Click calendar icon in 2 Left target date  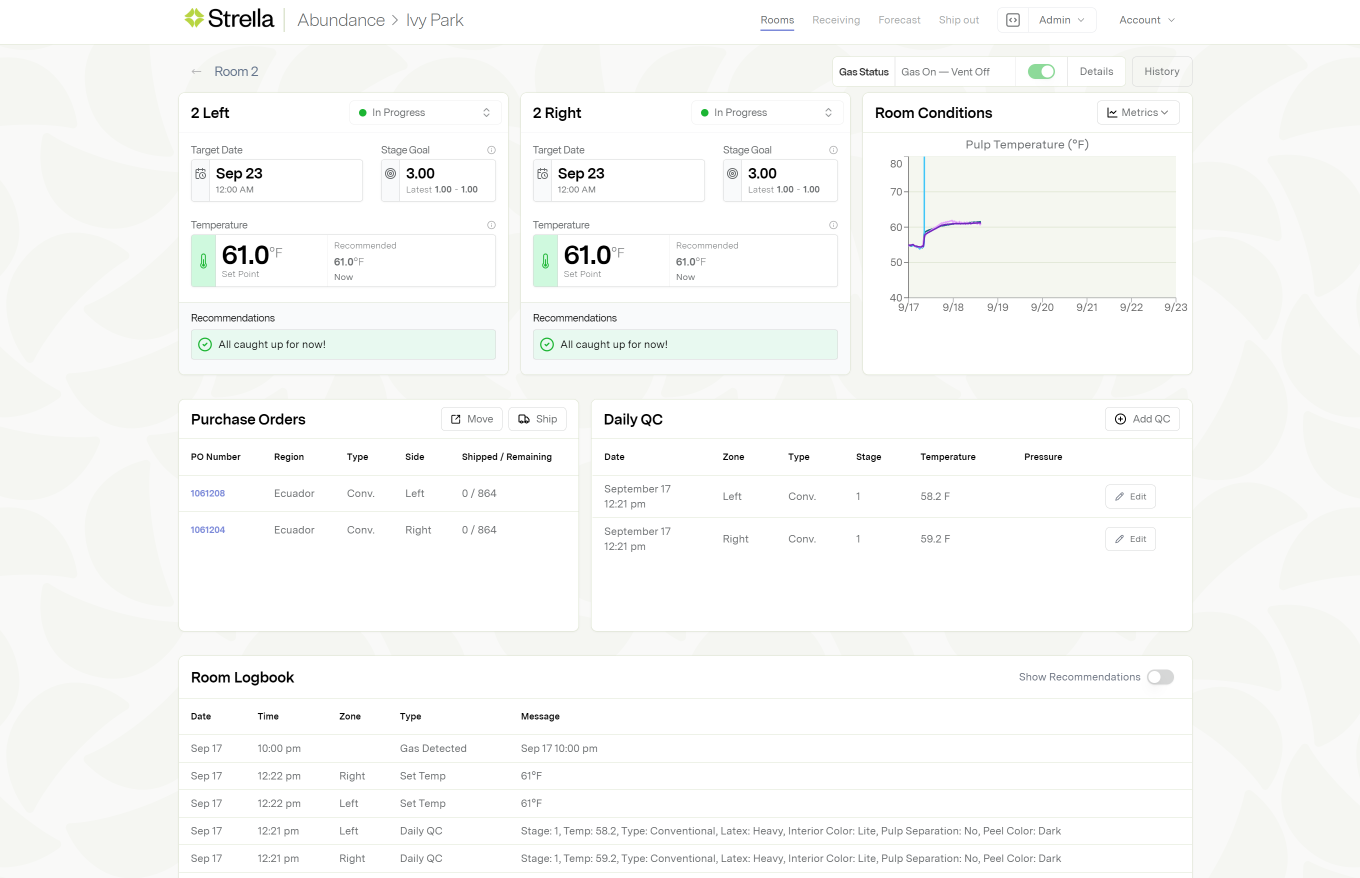(201, 174)
